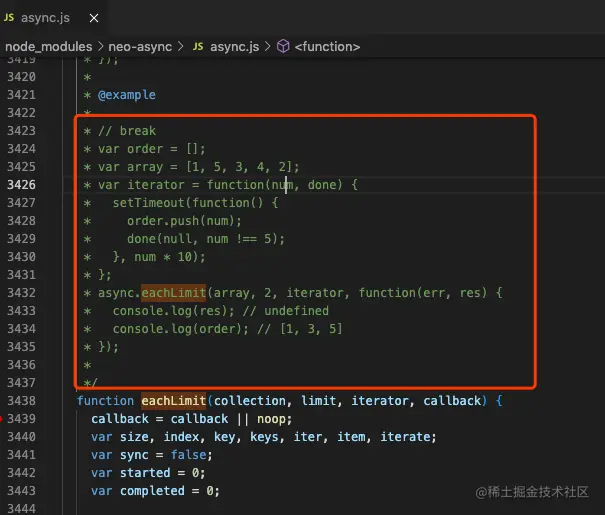Viewport: 605px width, 515px height.
Task: Expand chevron after async.js breadcrumb
Action: (x=267, y=47)
